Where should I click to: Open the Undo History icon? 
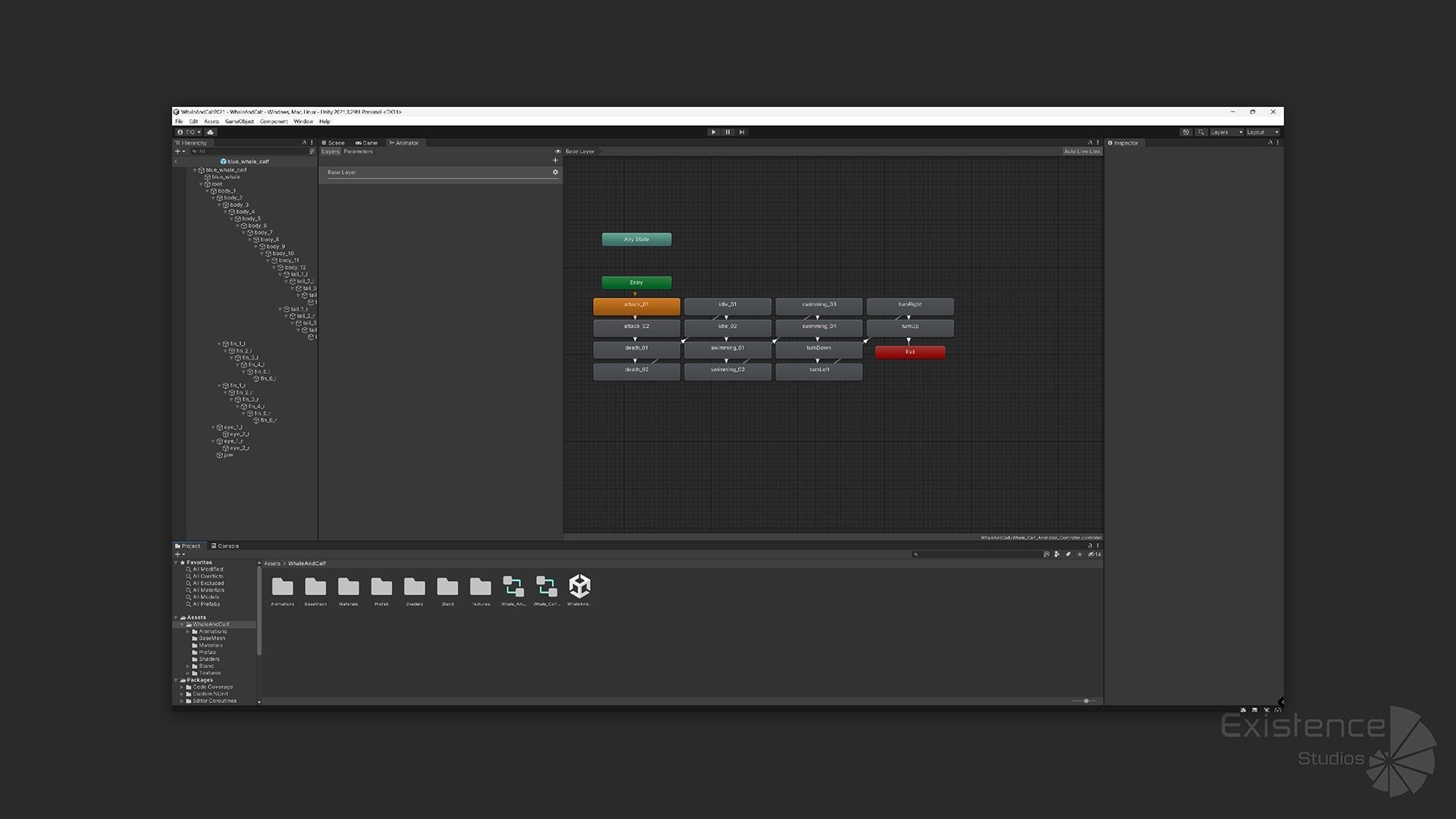(x=1186, y=132)
